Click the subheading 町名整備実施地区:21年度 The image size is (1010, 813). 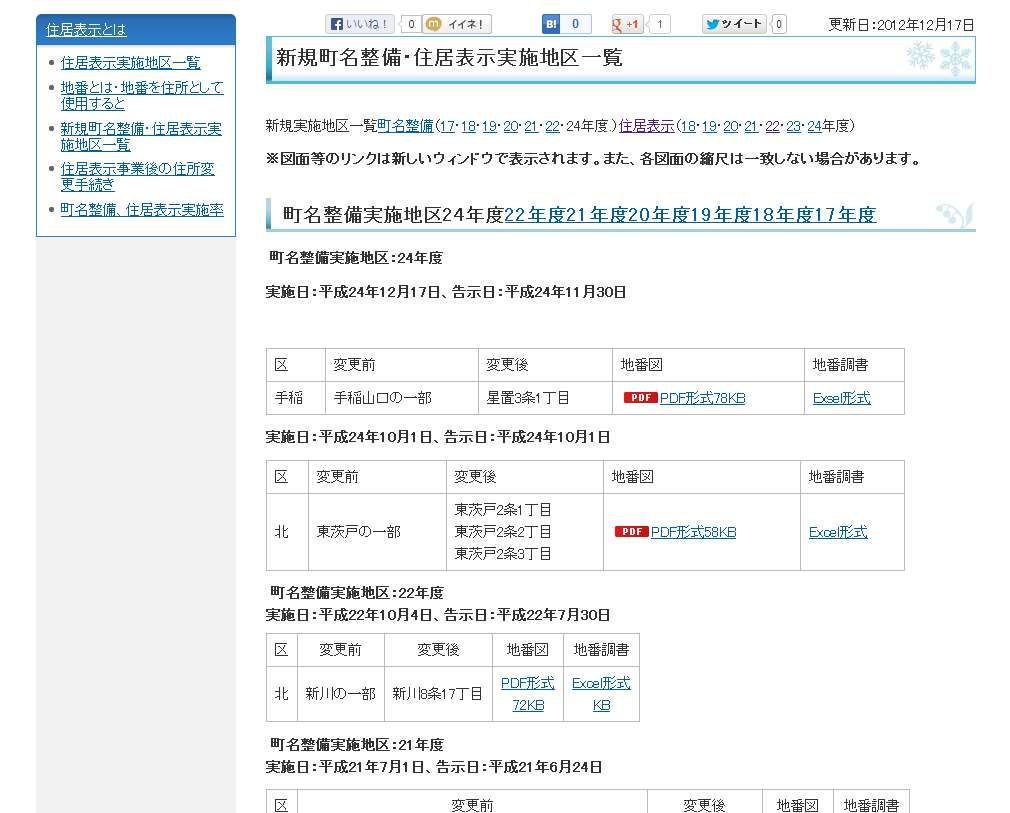pyautogui.click(x=357, y=745)
